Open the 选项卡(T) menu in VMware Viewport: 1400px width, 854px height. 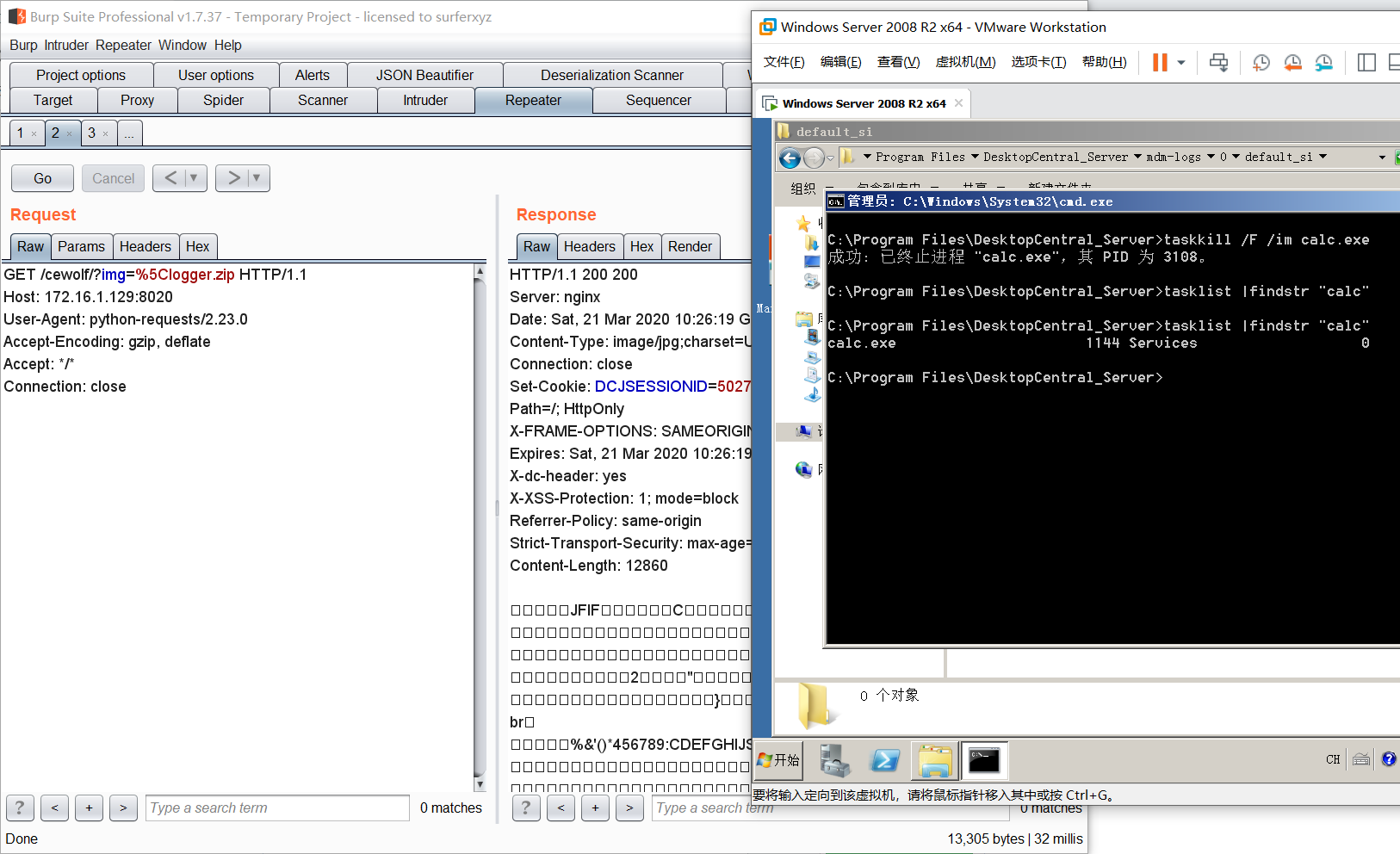click(x=1038, y=62)
